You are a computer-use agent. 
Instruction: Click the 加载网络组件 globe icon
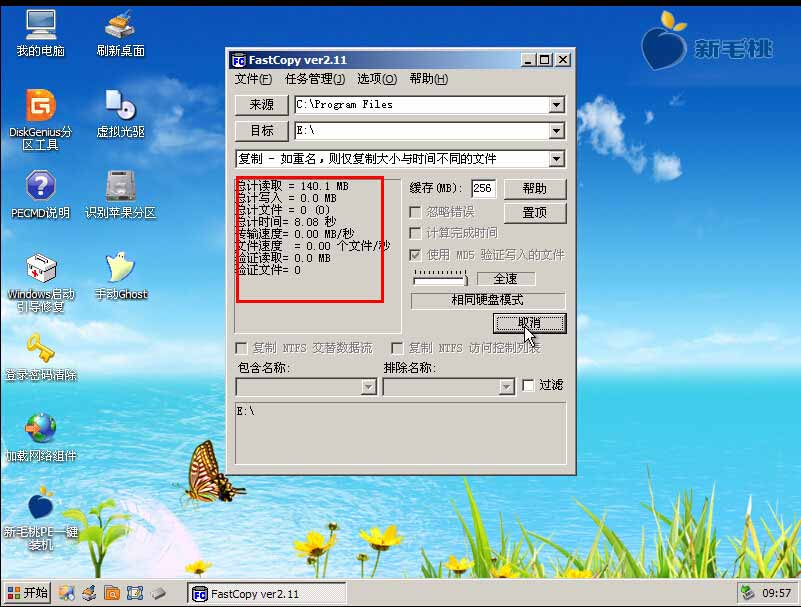point(40,437)
